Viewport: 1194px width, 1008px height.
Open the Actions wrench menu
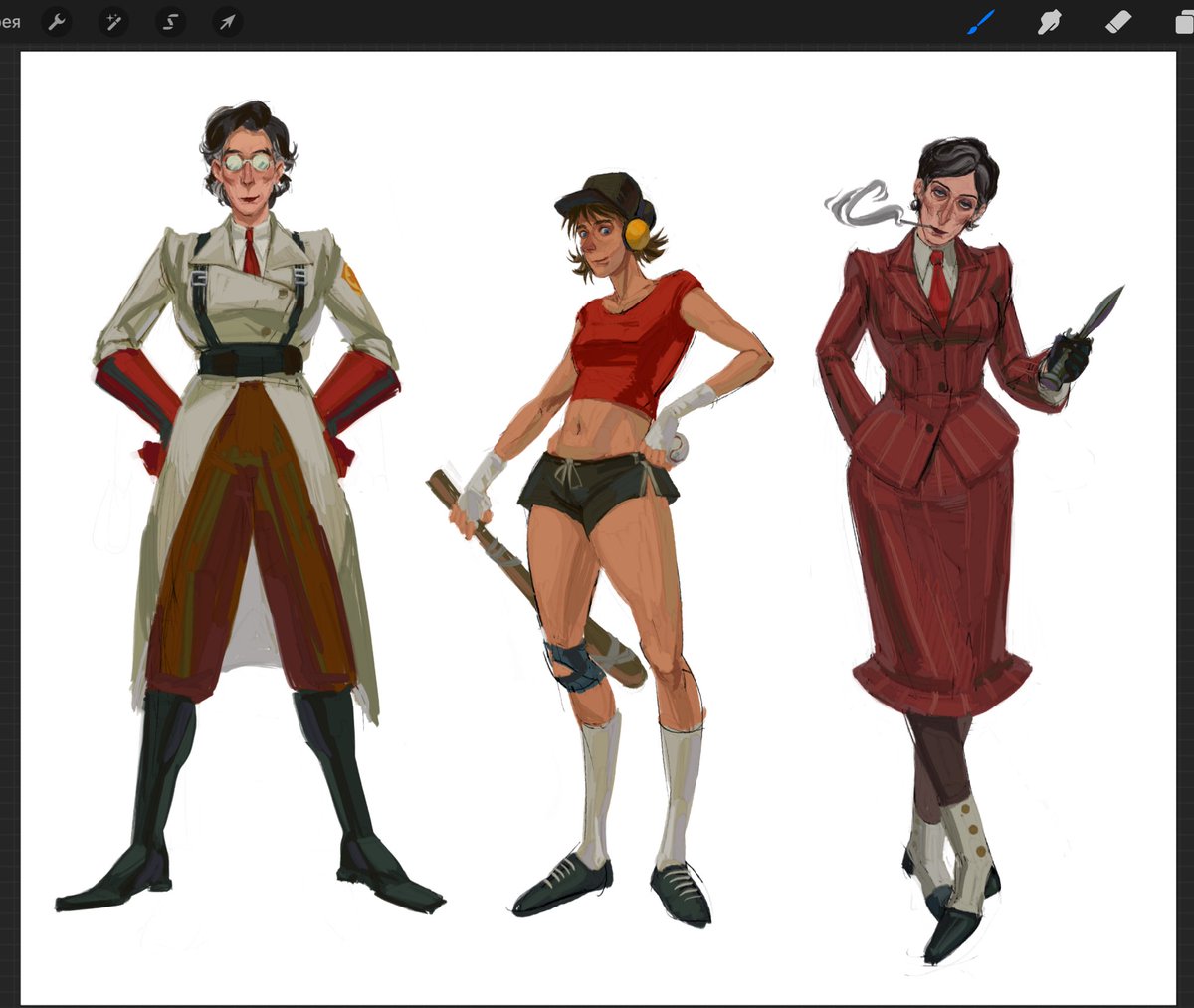(57, 22)
